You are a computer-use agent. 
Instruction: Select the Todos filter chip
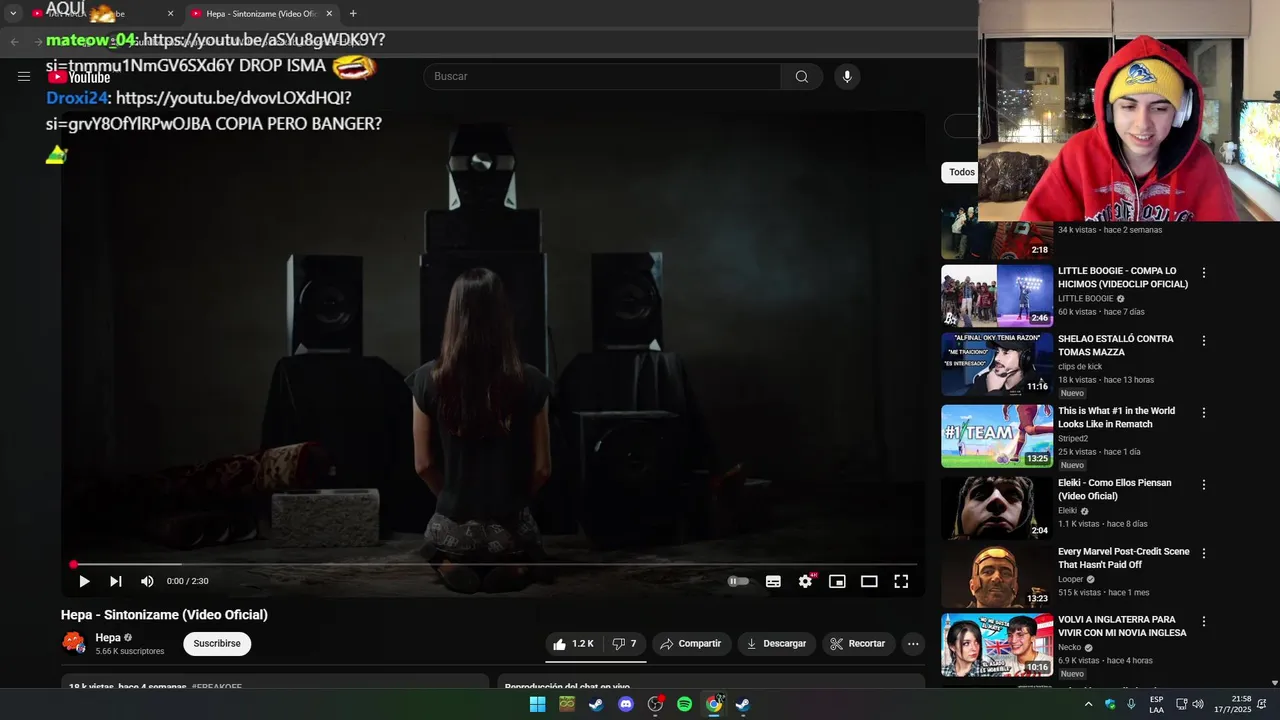962,172
